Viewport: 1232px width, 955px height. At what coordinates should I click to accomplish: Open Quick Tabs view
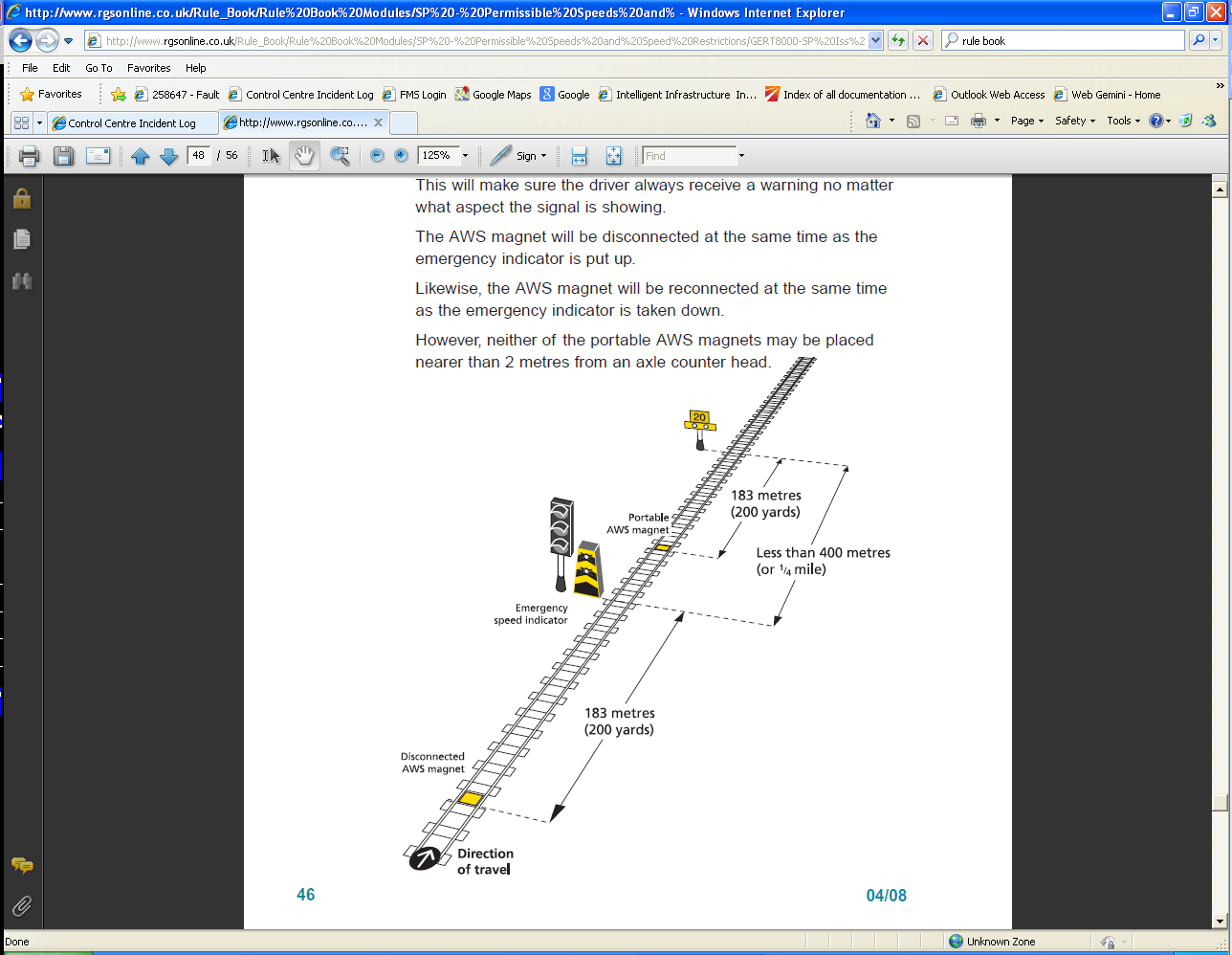point(21,122)
